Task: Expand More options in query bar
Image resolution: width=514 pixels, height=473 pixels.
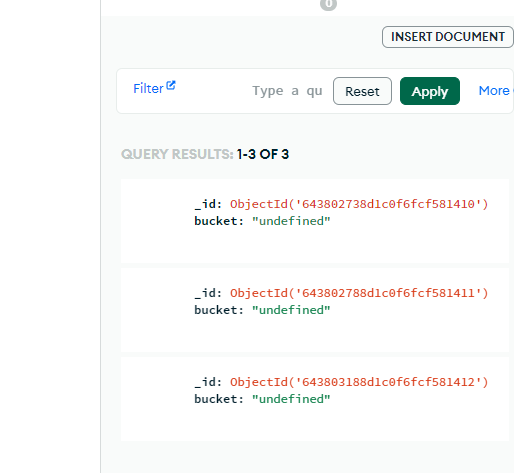Action: pyautogui.click(x=495, y=91)
